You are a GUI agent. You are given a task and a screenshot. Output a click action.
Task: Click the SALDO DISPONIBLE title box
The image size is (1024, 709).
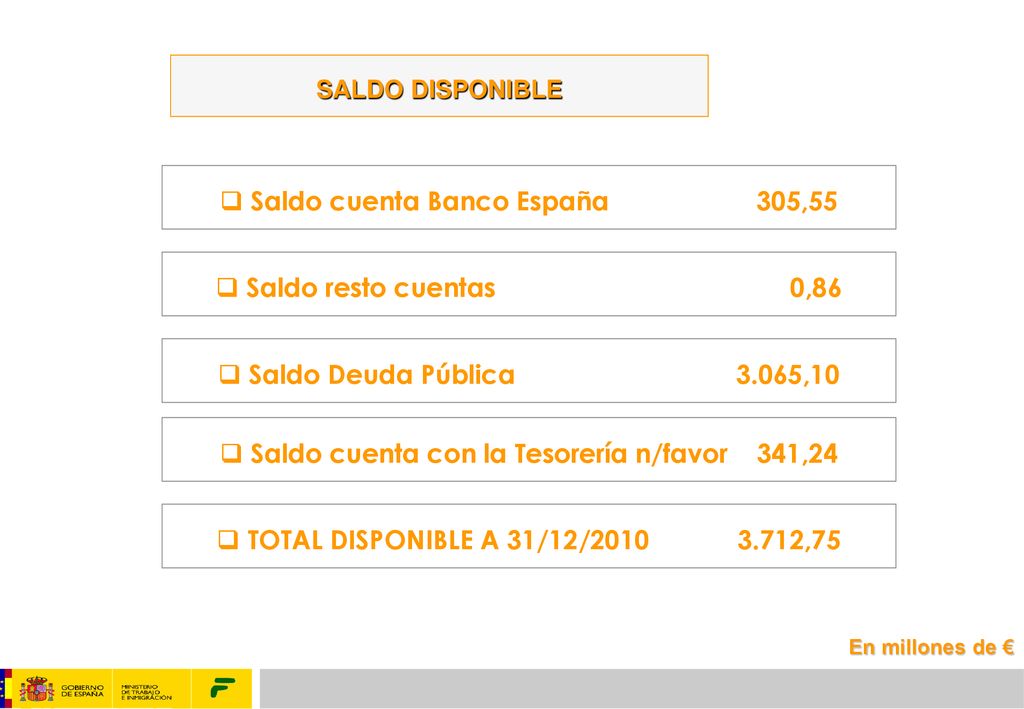pyautogui.click(x=439, y=86)
